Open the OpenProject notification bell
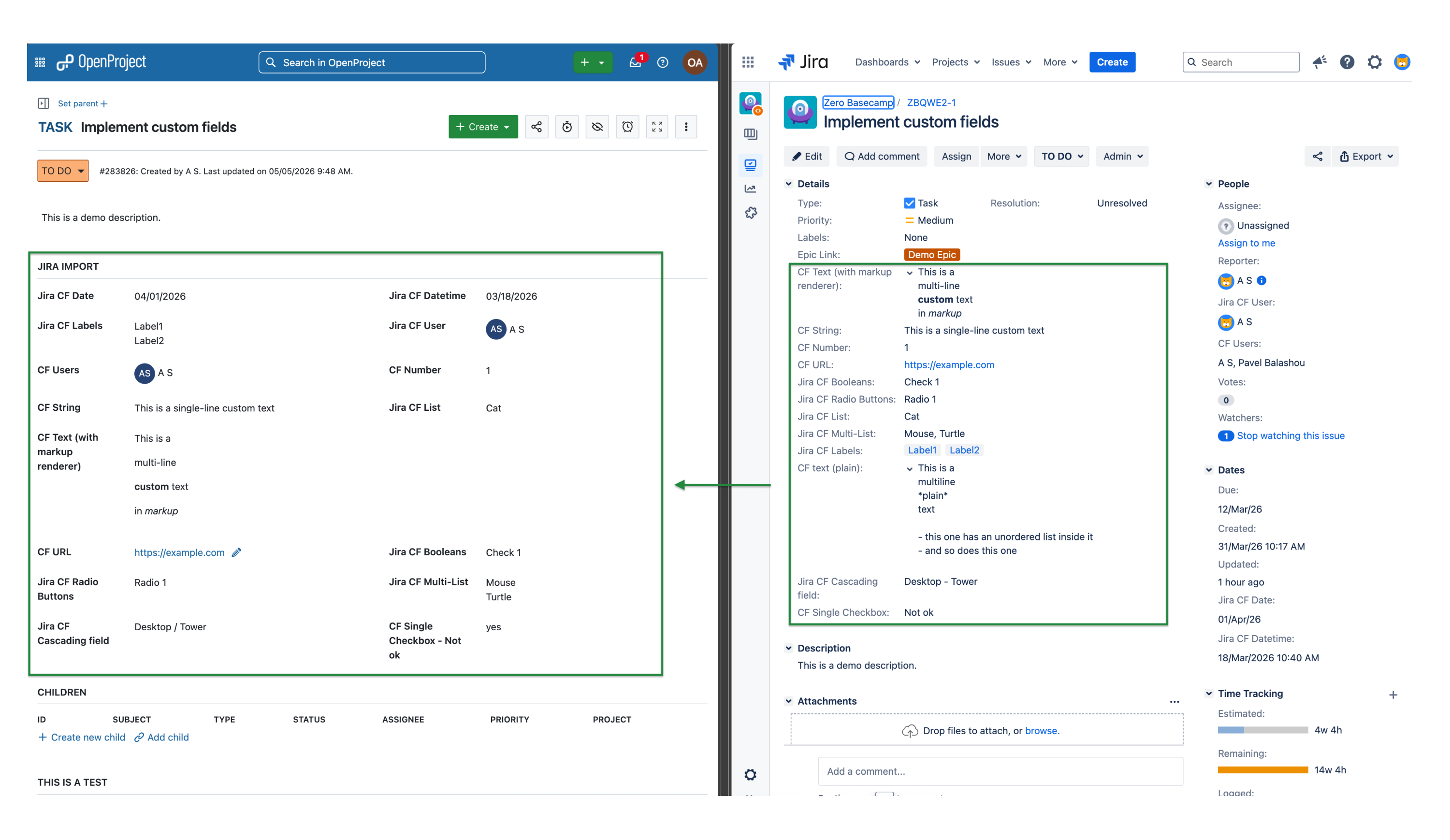This screenshot has height=840, width=1450. (x=635, y=62)
